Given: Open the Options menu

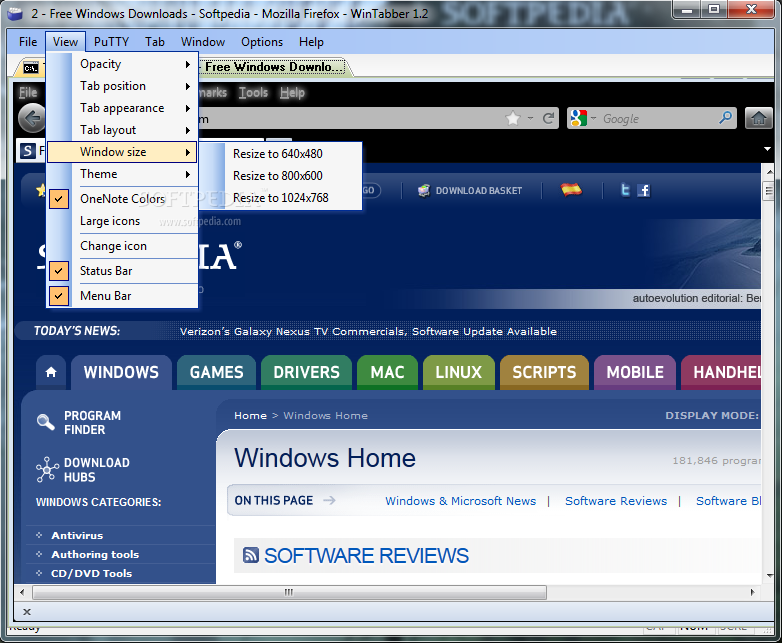Looking at the screenshot, I should tap(262, 42).
